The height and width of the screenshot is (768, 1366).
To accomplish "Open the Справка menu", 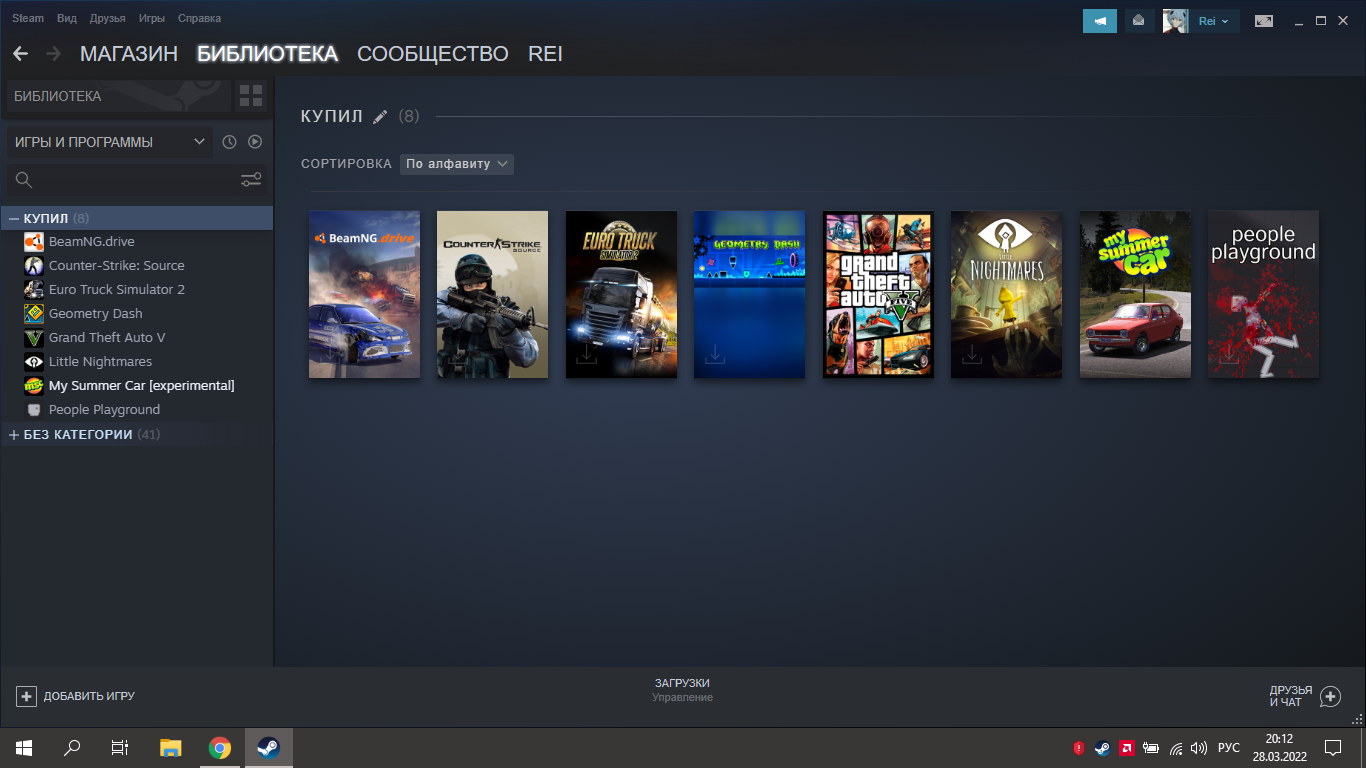I will [x=200, y=18].
